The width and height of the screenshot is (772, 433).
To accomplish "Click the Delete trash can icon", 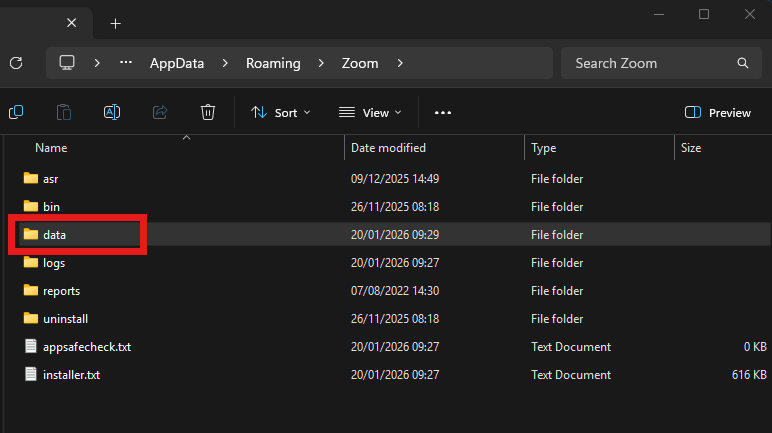I will pyautogui.click(x=208, y=112).
